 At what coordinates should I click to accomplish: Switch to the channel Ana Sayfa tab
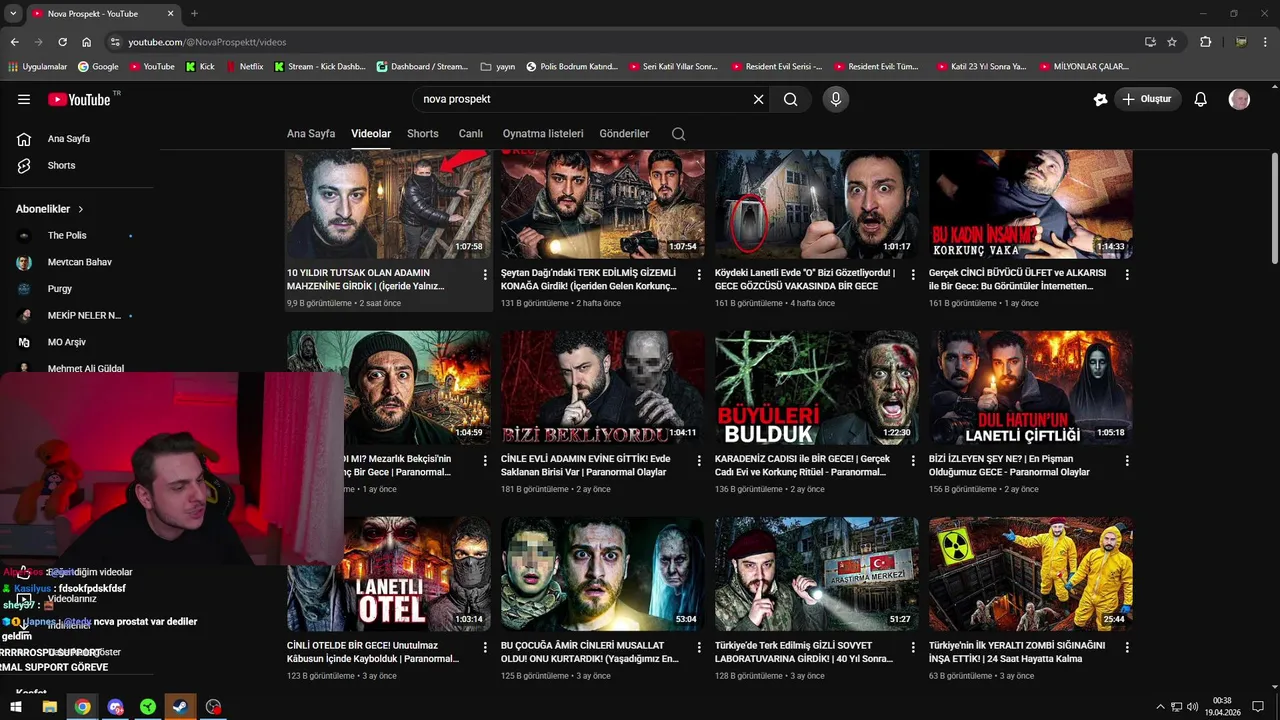311,134
